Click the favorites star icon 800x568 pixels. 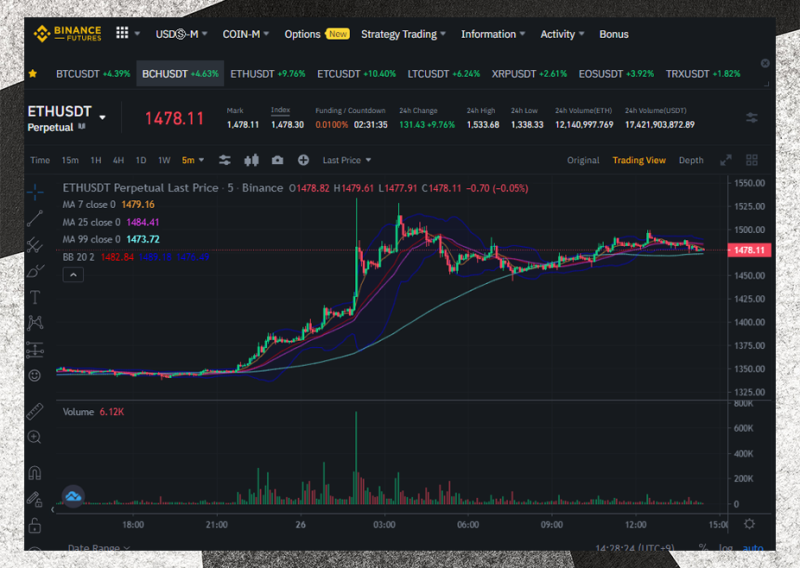tap(33, 73)
